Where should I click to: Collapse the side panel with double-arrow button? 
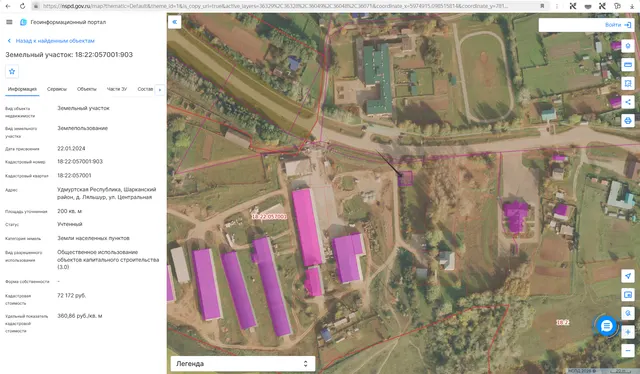click(175, 22)
